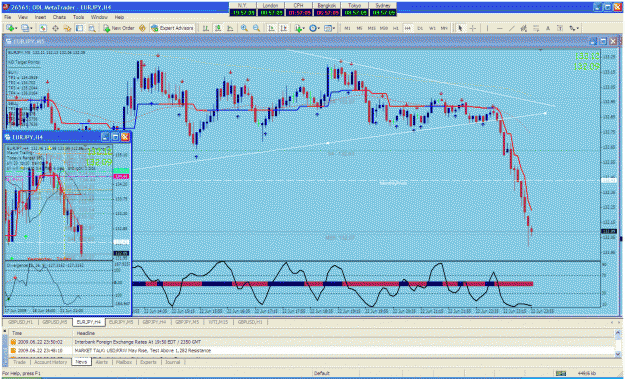Click the MetaTrader application icon in title bar
This screenshot has width=625, height=379.
[x=6, y=7]
